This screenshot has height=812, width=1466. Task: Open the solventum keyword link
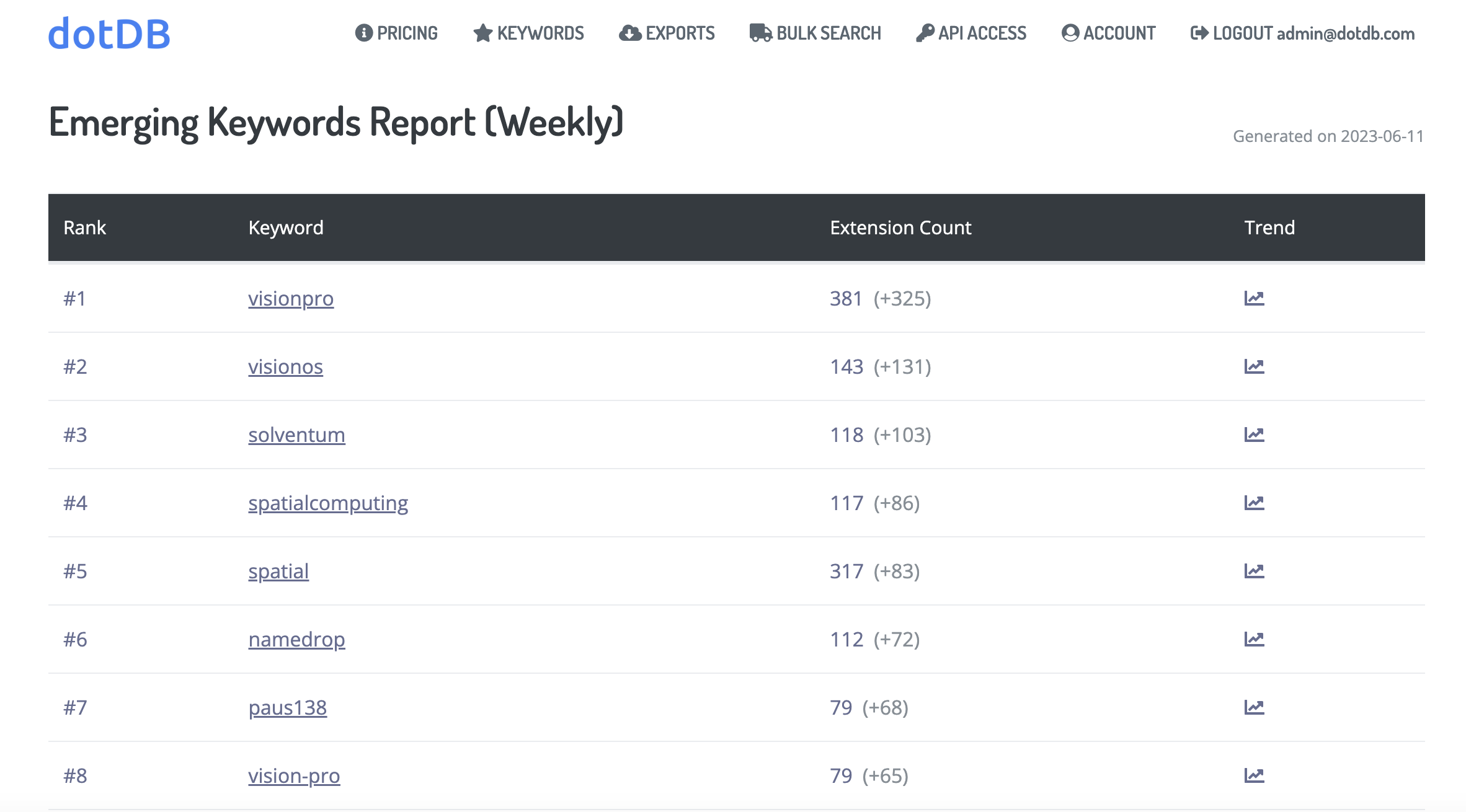click(296, 435)
